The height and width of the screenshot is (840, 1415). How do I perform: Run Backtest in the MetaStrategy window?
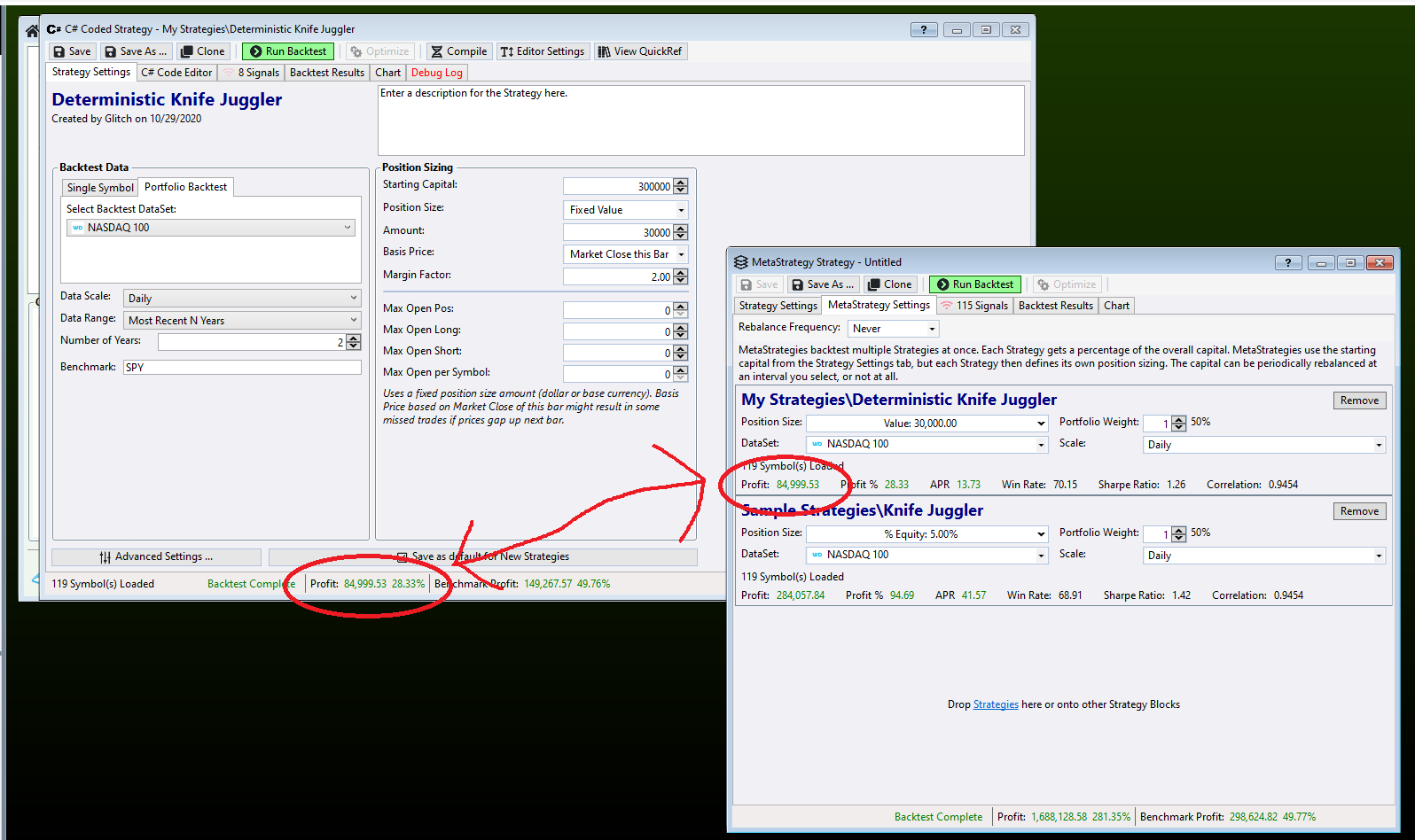[975, 284]
